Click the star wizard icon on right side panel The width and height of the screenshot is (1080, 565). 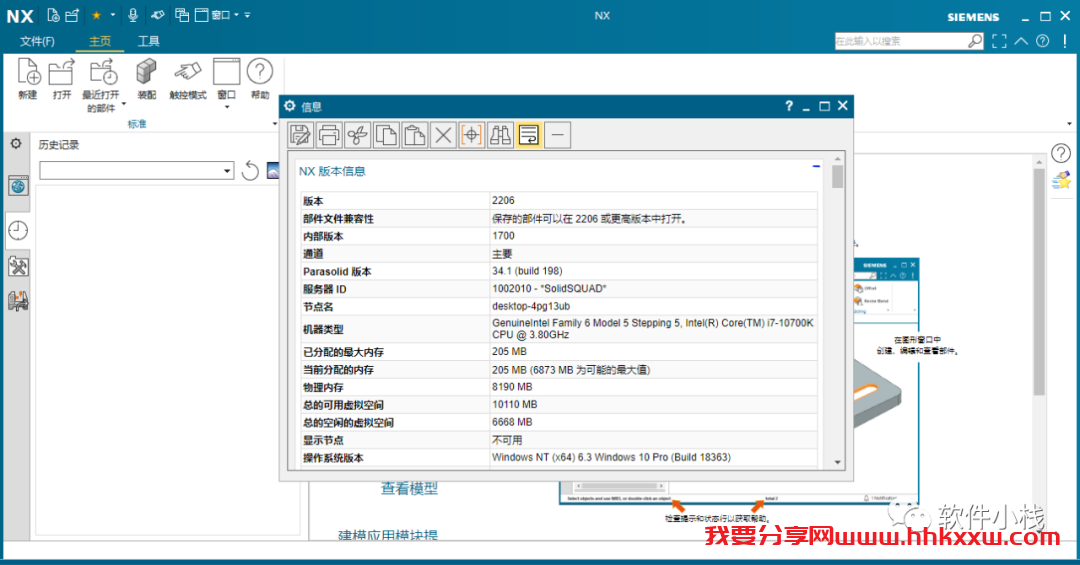click(1061, 181)
